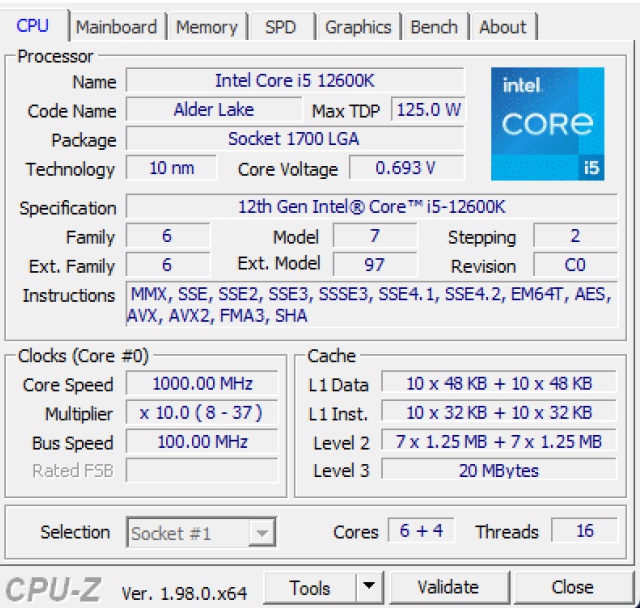
Task: Select the CPU tab
Action: coord(33,25)
